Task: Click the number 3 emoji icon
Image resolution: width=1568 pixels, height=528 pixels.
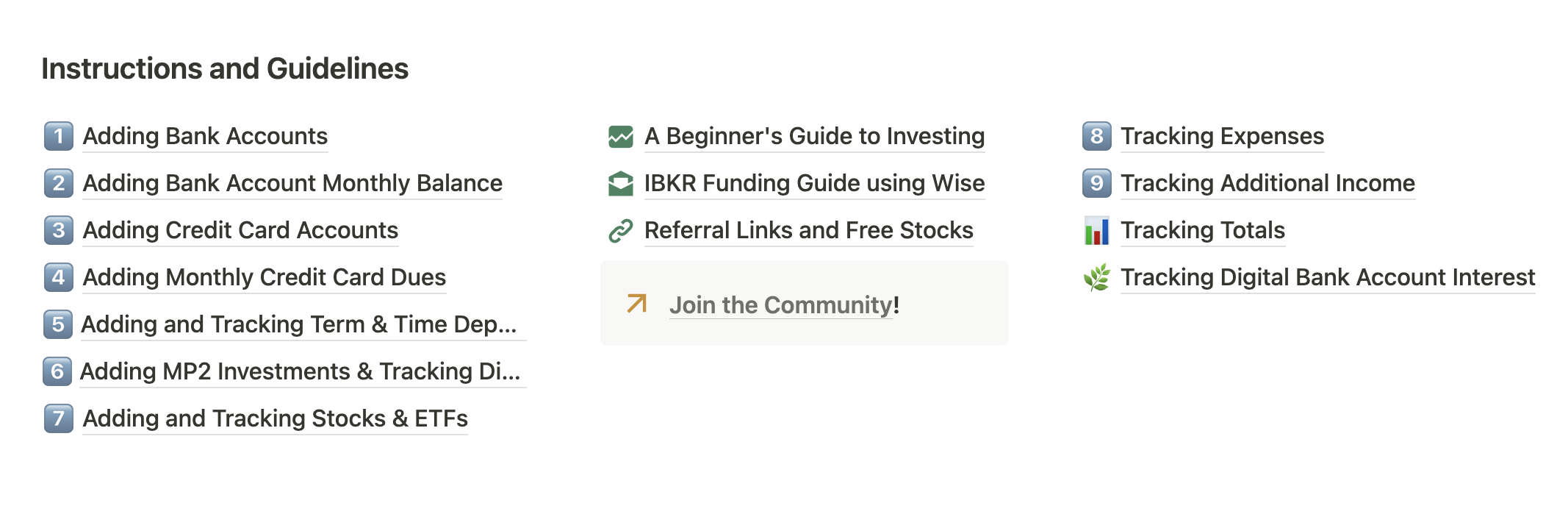Action: (59, 230)
